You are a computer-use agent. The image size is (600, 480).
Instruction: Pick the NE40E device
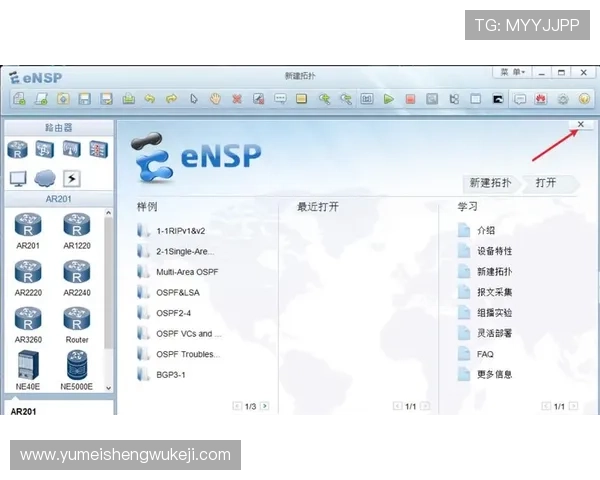pos(28,371)
